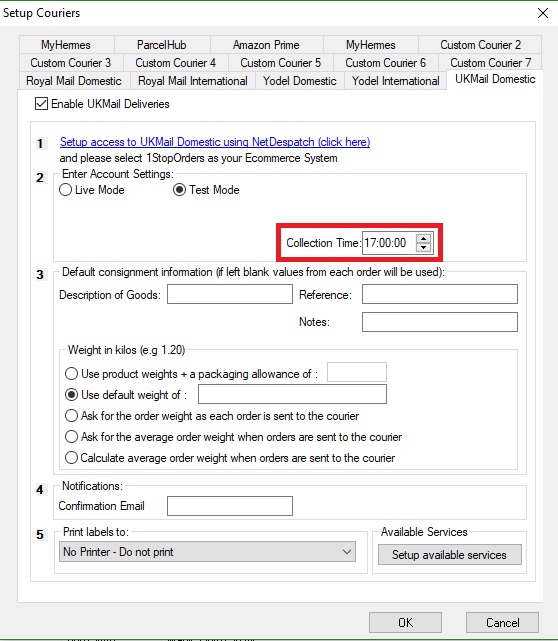Click the Cancel button
This screenshot has height=641, width=558.
click(x=502, y=623)
